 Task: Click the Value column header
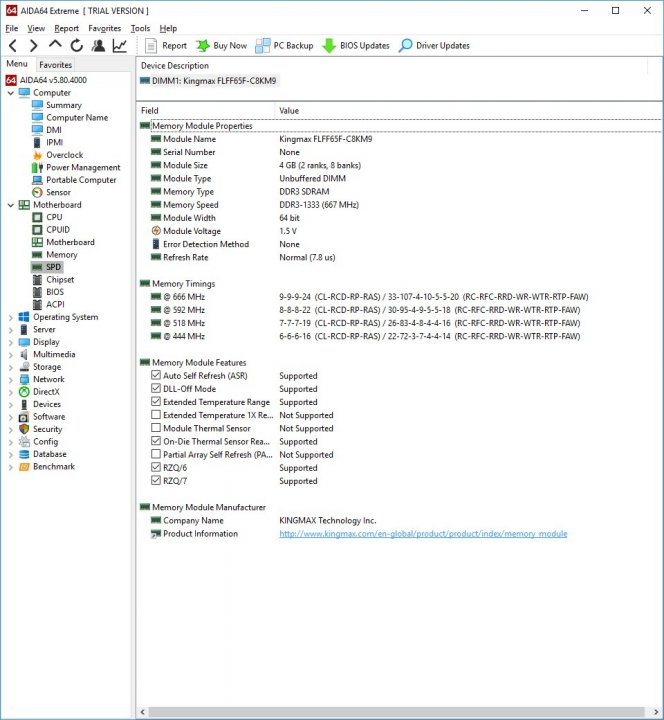pos(289,111)
